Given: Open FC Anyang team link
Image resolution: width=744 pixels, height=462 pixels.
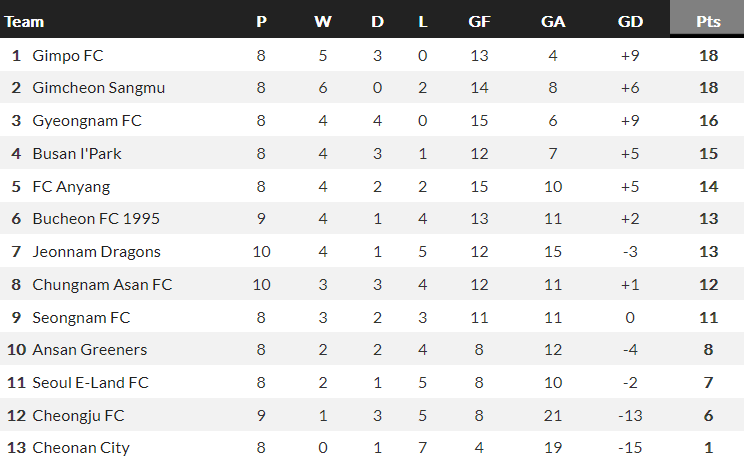Looking at the screenshot, I should 71,187.
